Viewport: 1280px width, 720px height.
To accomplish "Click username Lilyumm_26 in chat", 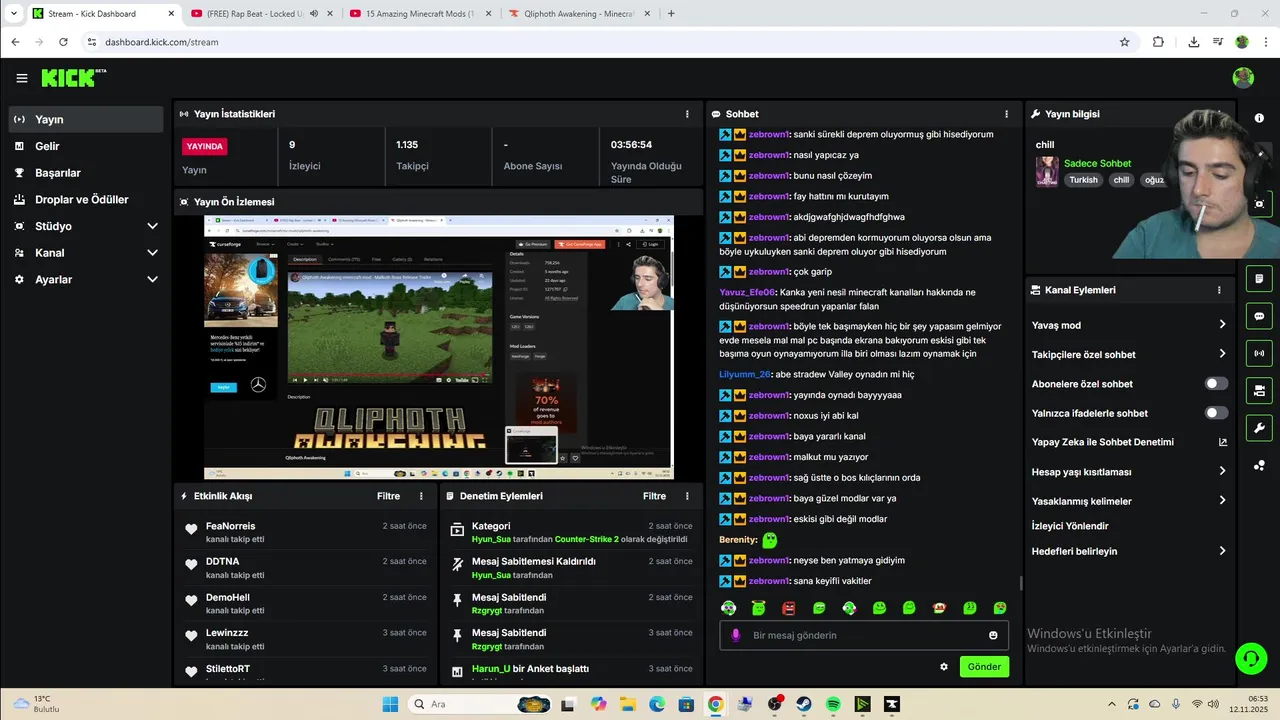I will pyautogui.click(x=745, y=374).
